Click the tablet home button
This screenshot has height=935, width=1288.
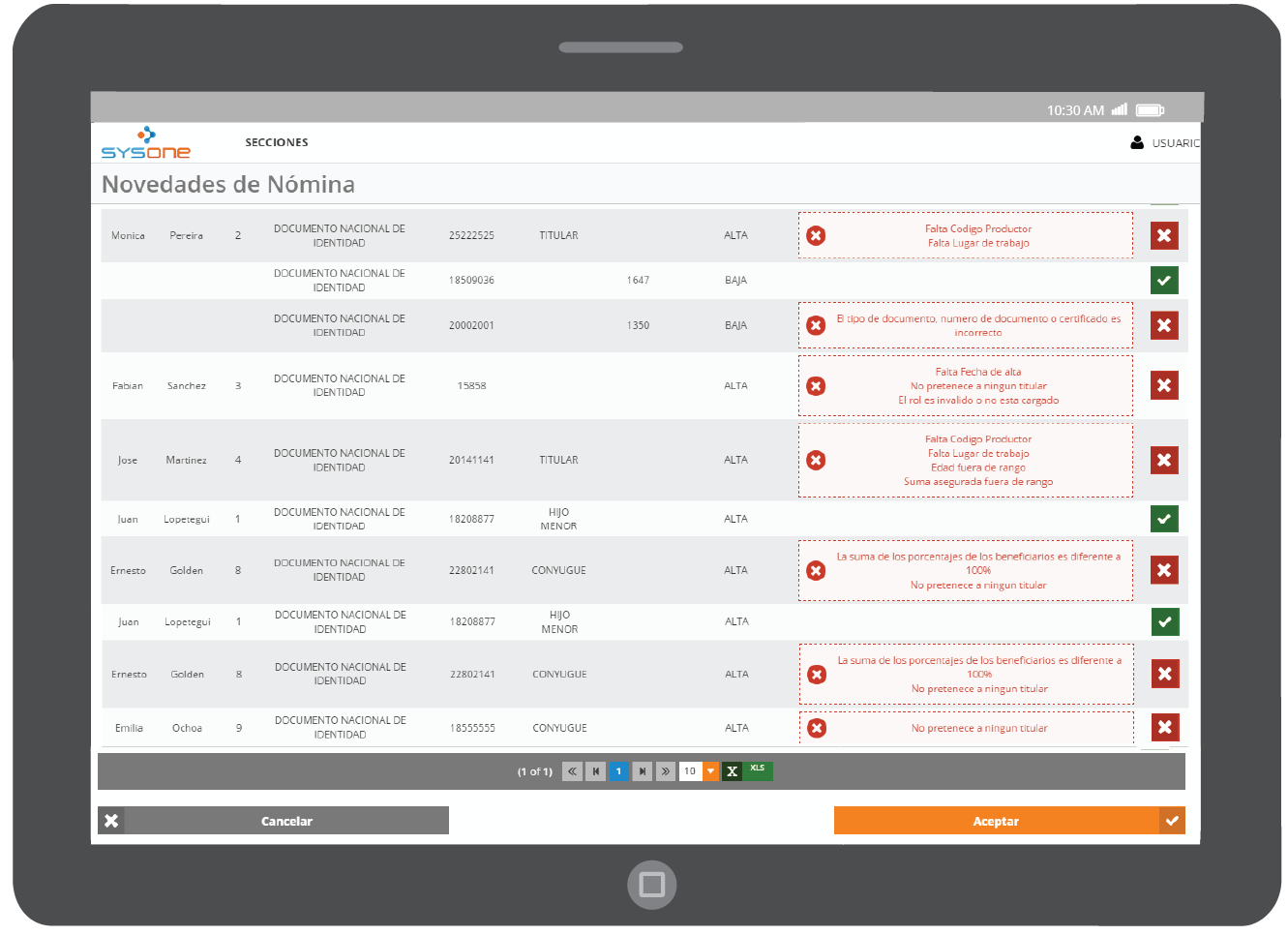651,885
